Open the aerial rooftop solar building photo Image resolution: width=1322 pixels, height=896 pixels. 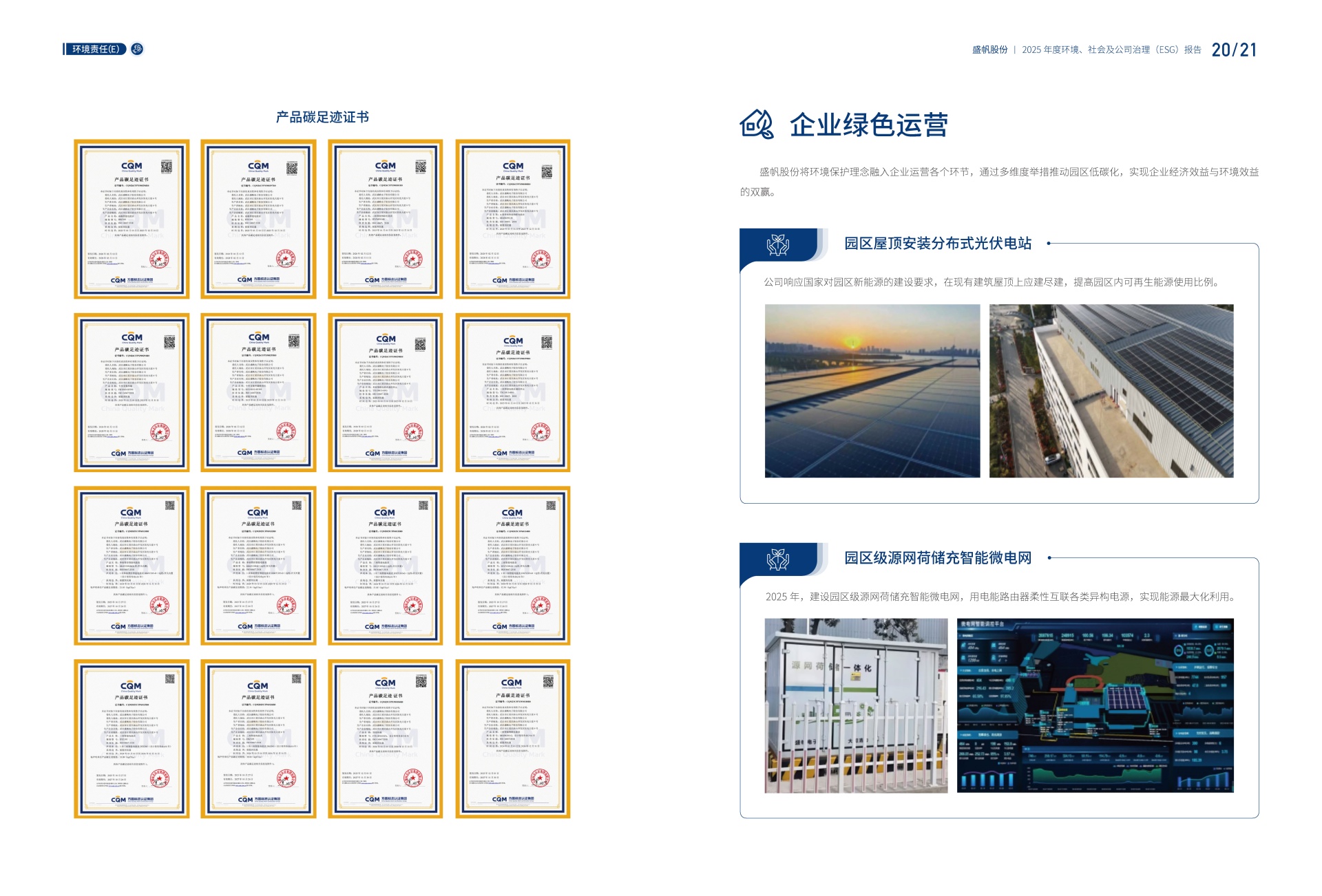click(x=1111, y=391)
